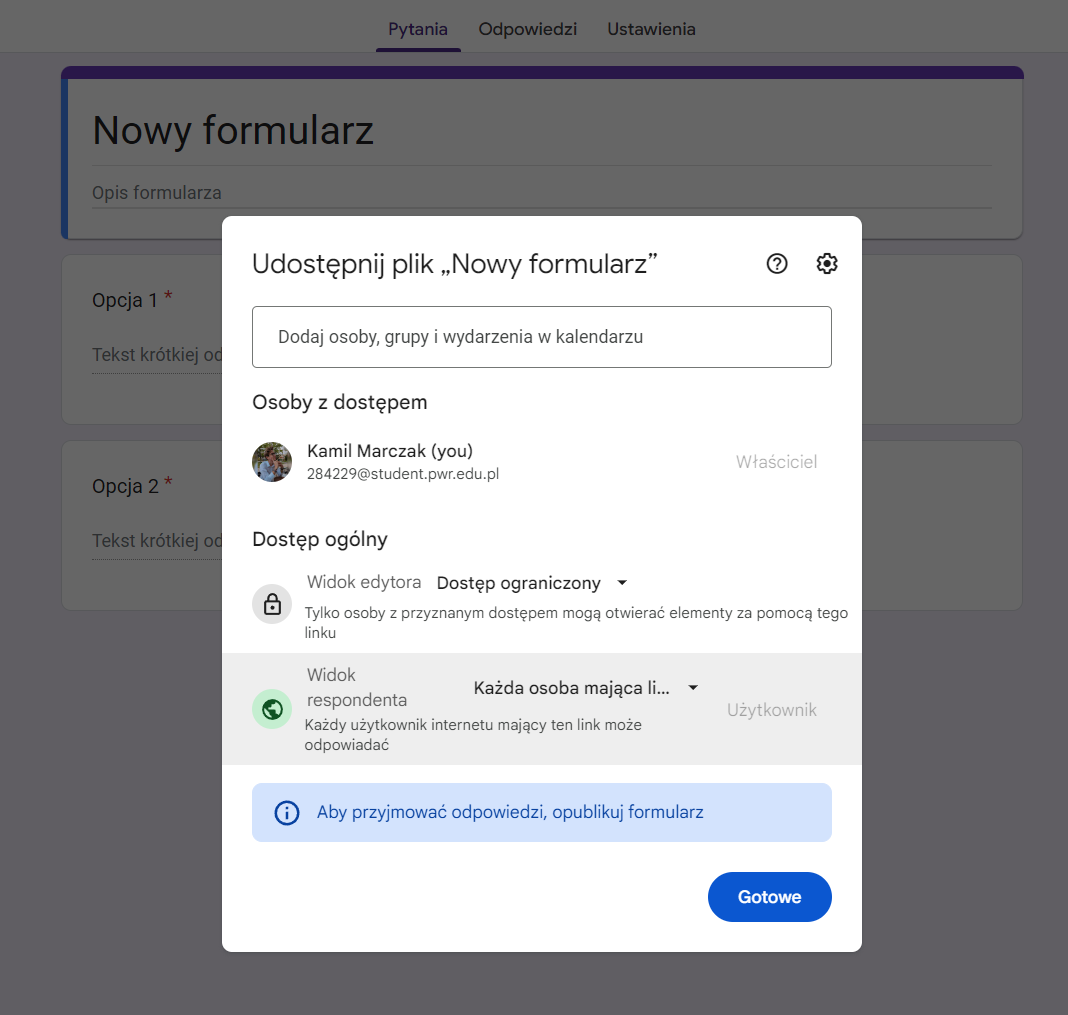The height and width of the screenshot is (1015, 1068).
Task: Click the "Nowy formularz" form title
Action: (233, 131)
